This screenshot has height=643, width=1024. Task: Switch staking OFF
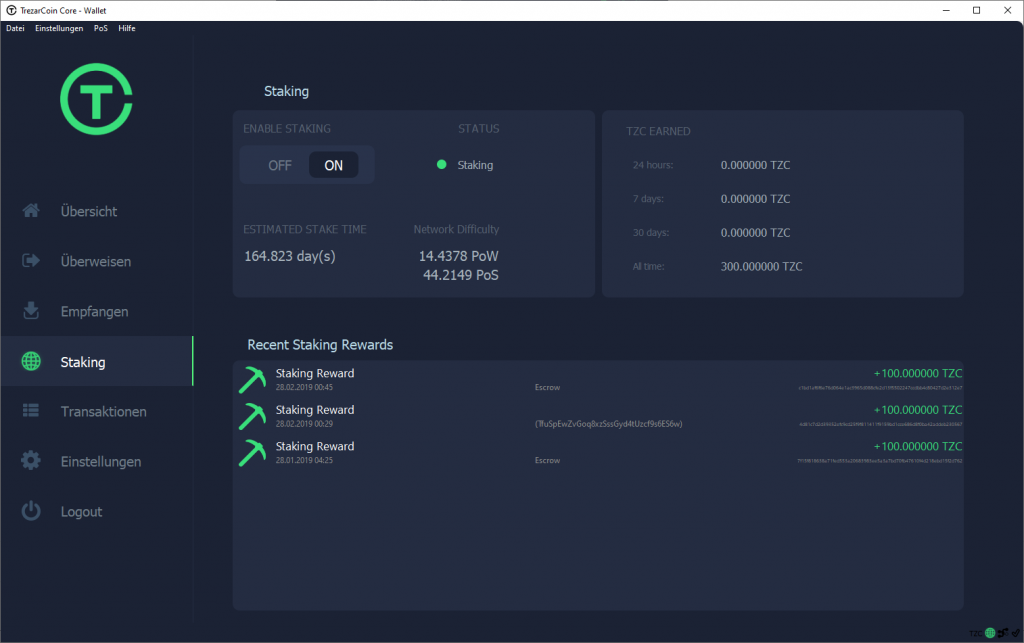click(280, 165)
